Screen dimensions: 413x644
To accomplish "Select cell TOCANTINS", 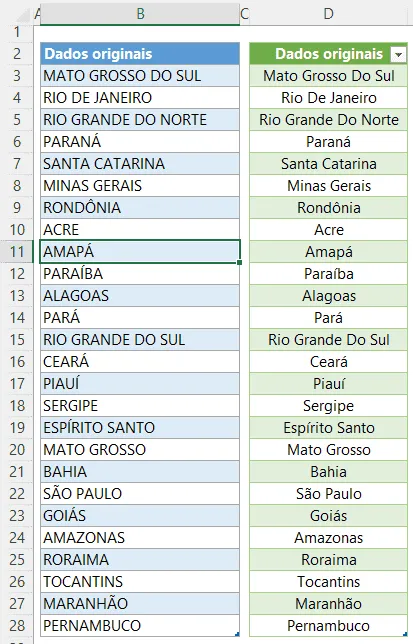I will [140, 582].
